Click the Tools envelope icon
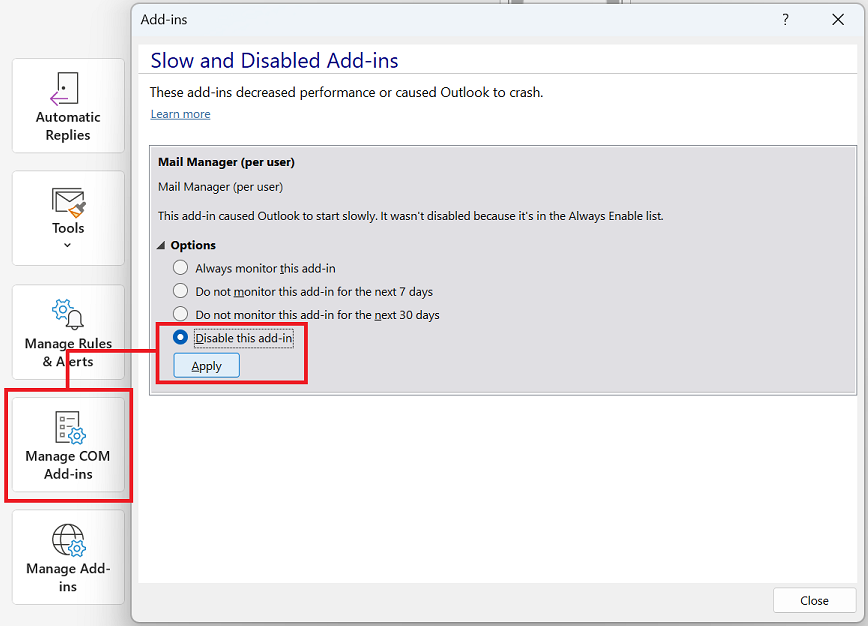Viewport: 868px width, 626px height. pyautogui.click(x=68, y=203)
